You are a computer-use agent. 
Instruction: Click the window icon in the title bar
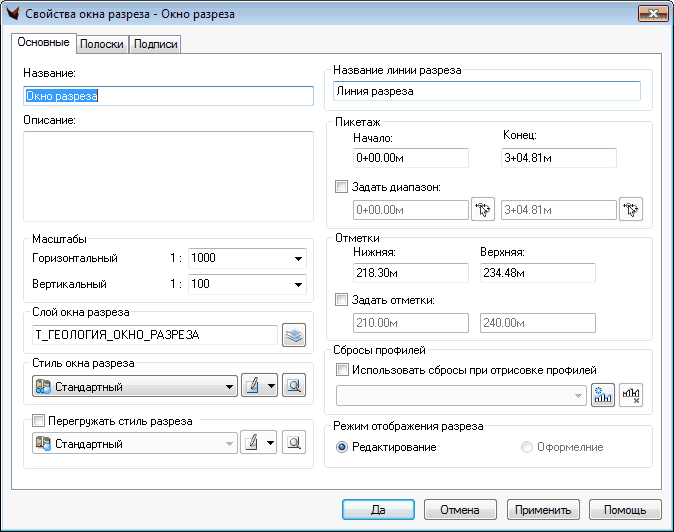coord(12,14)
